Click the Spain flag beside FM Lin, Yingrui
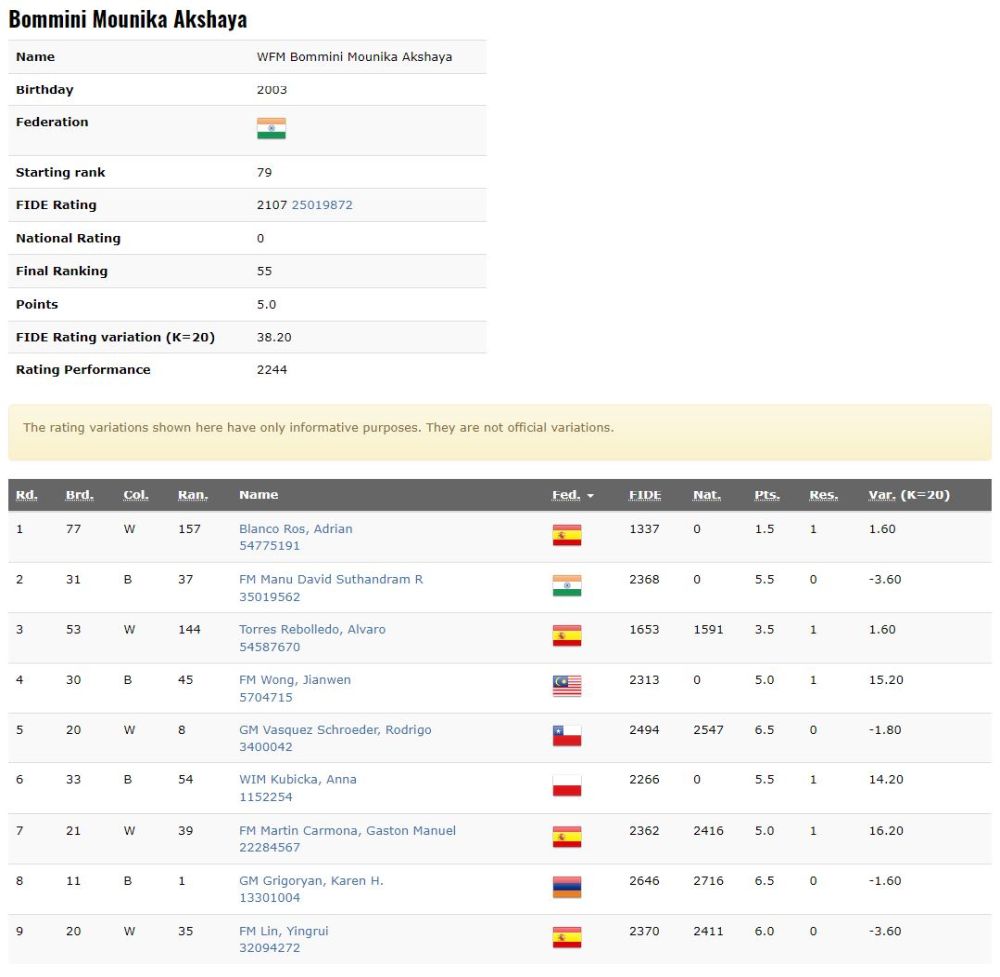Screen dimensions: 1000x977 click(x=567, y=937)
